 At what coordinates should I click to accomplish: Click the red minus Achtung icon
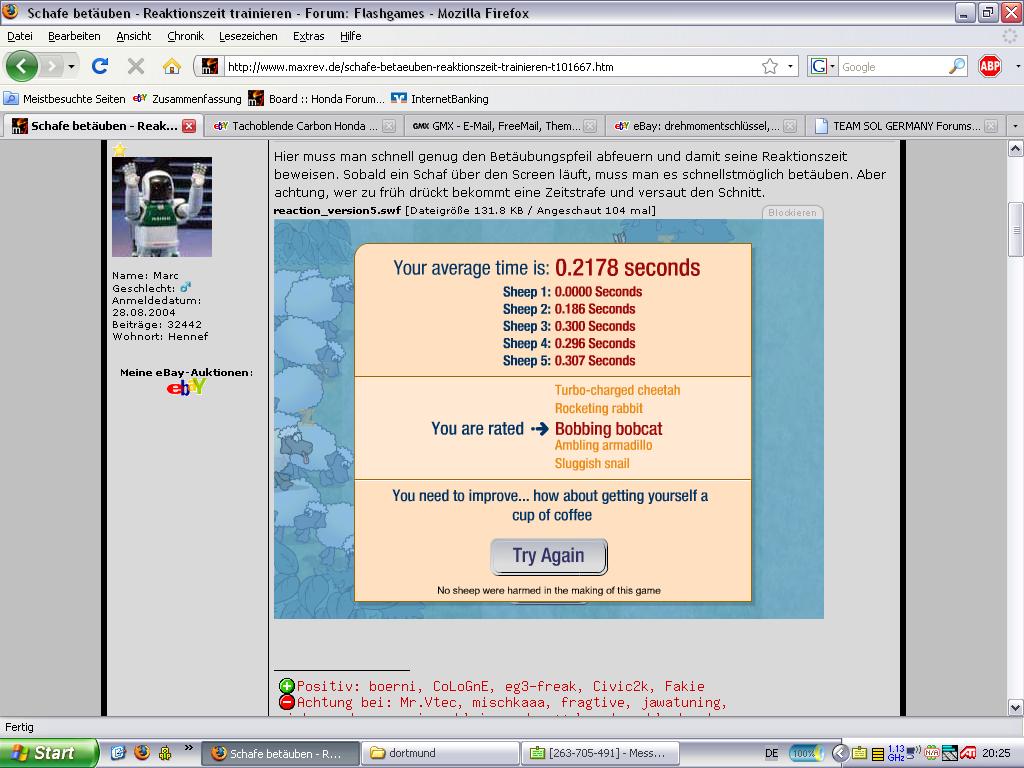click(x=287, y=702)
